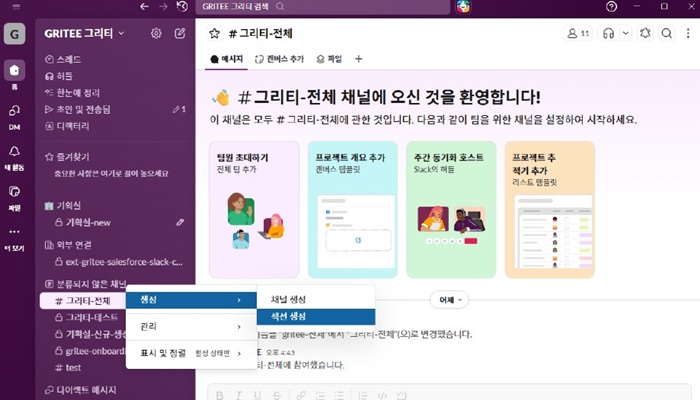Viewport: 700px width, 400px height.
Task: View the 11 channel members
Action: click(x=578, y=33)
